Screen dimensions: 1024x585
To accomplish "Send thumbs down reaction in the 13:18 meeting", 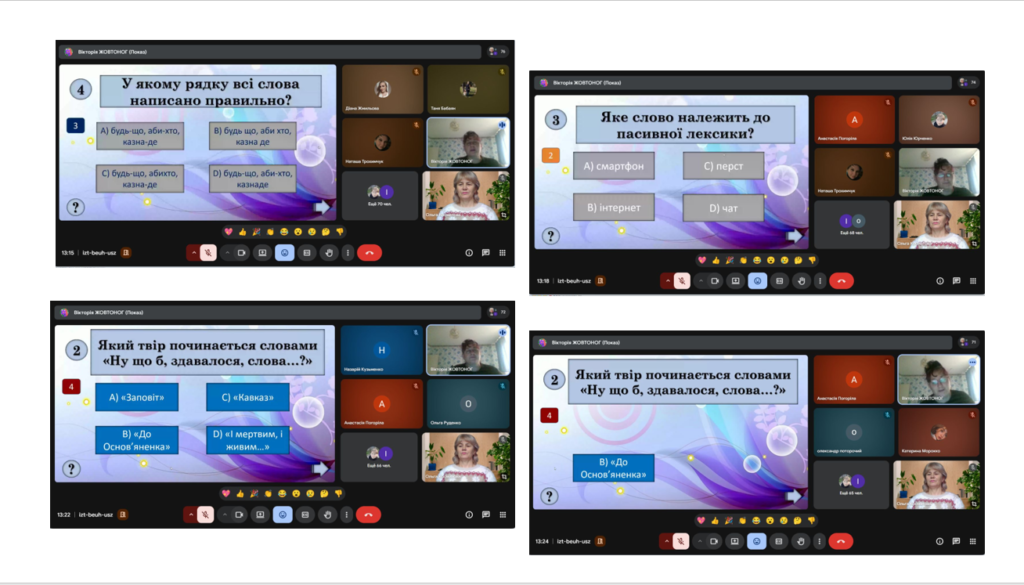I will tap(812, 260).
